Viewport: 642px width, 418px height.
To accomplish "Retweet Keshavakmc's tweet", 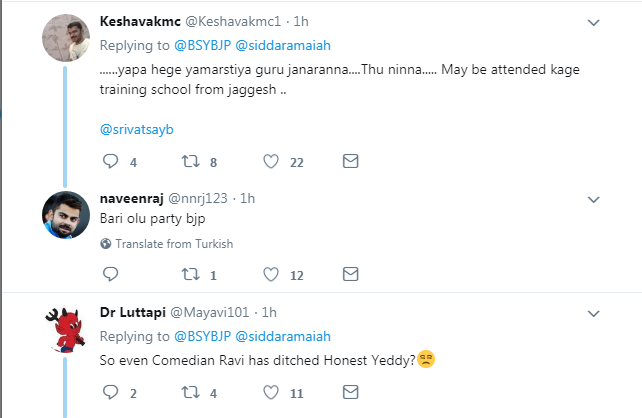I will tap(190, 161).
